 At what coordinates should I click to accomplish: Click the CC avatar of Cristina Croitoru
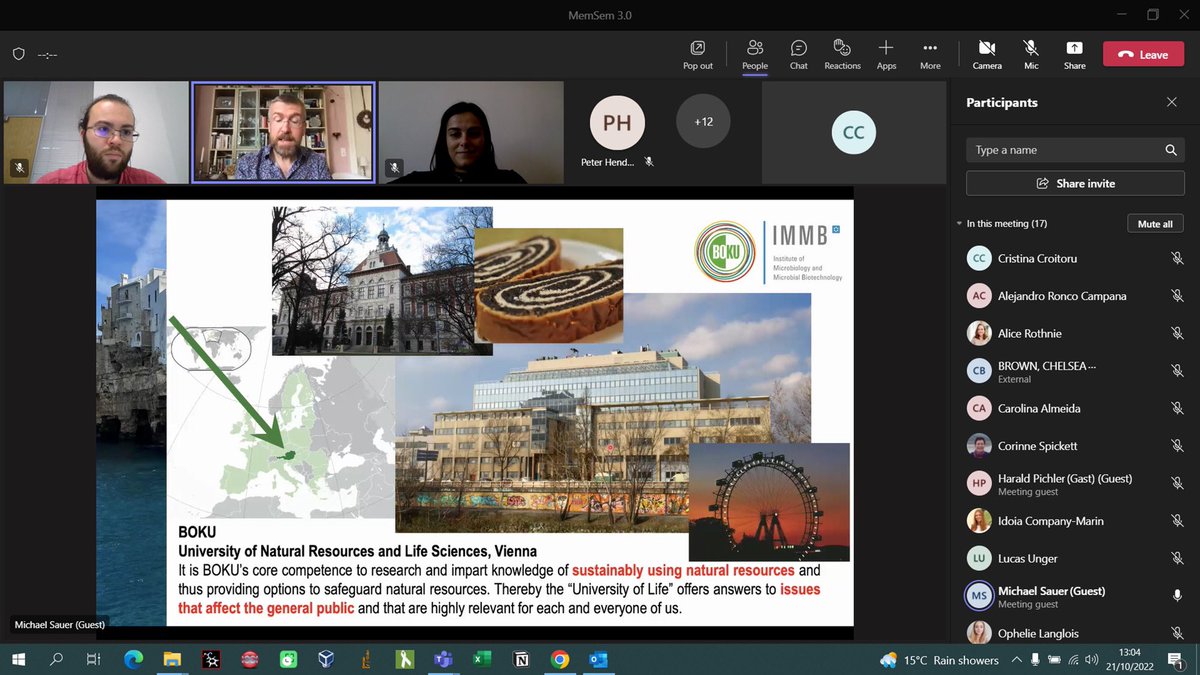pyautogui.click(x=979, y=258)
